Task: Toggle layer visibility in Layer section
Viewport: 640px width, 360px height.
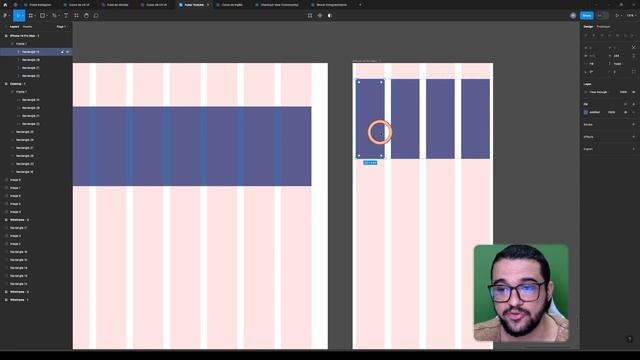Action: (x=634, y=92)
